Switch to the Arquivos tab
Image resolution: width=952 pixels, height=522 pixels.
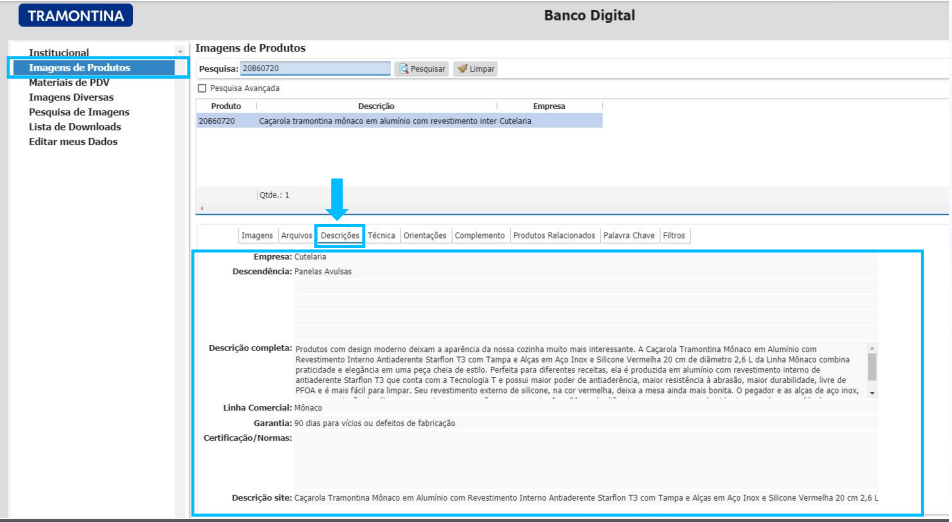point(297,236)
